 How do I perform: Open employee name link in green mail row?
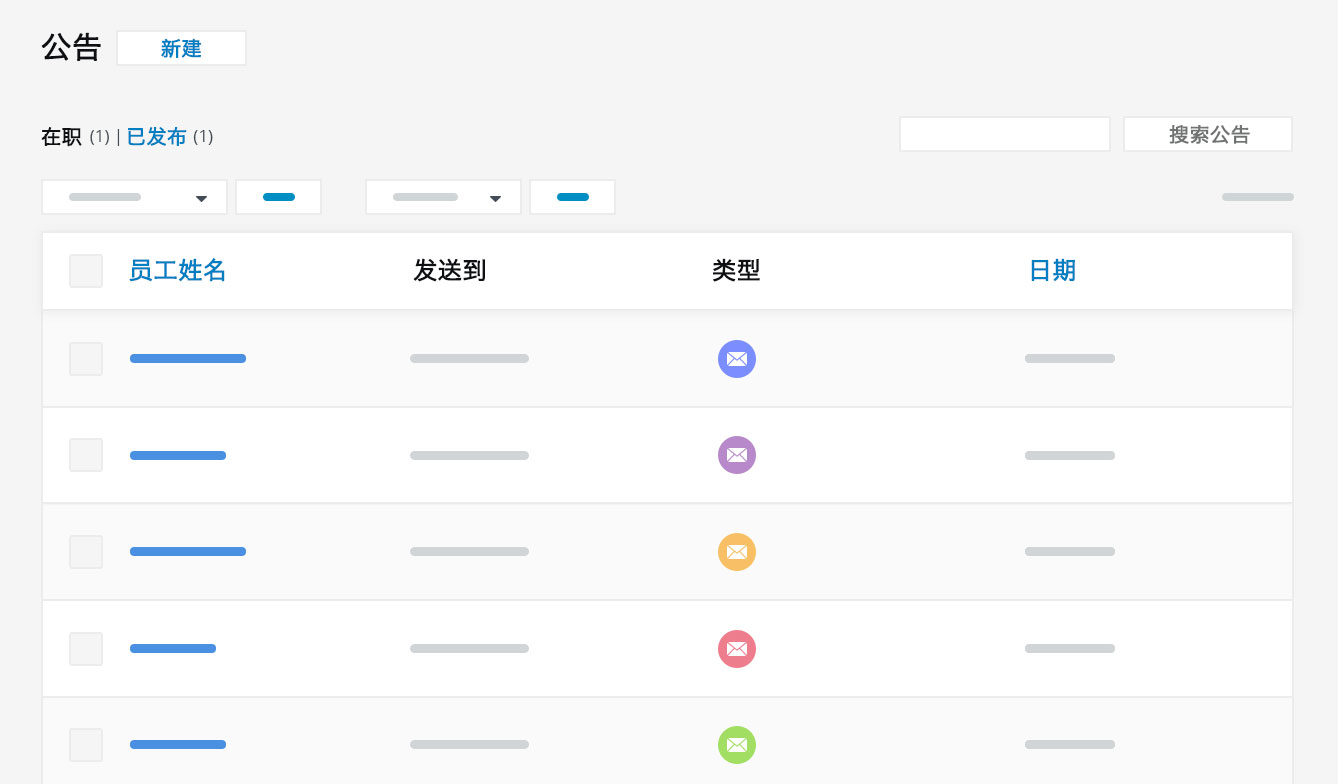tap(178, 745)
